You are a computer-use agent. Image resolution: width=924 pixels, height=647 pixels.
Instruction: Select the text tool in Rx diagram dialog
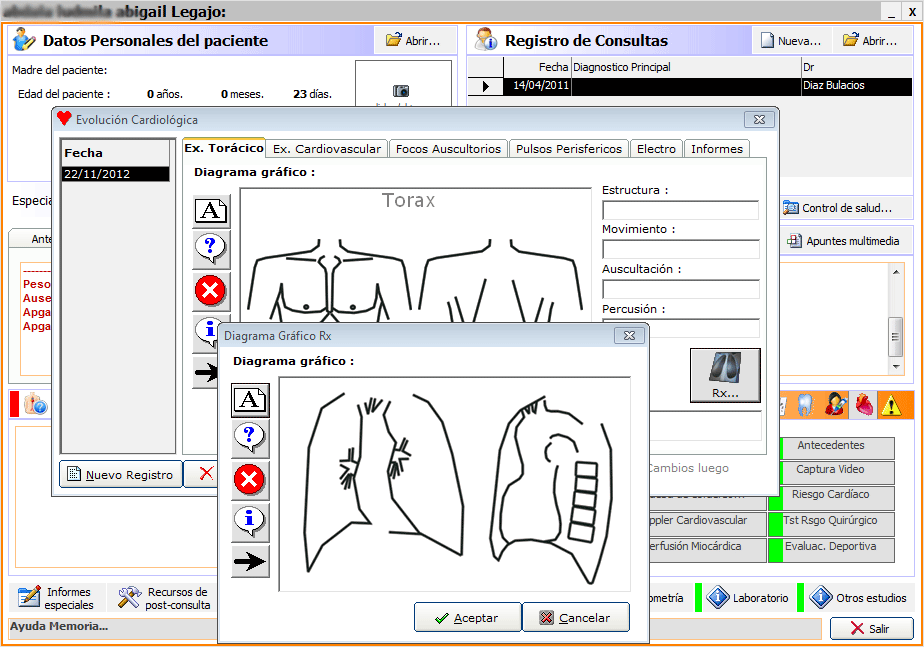coord(250,399)
